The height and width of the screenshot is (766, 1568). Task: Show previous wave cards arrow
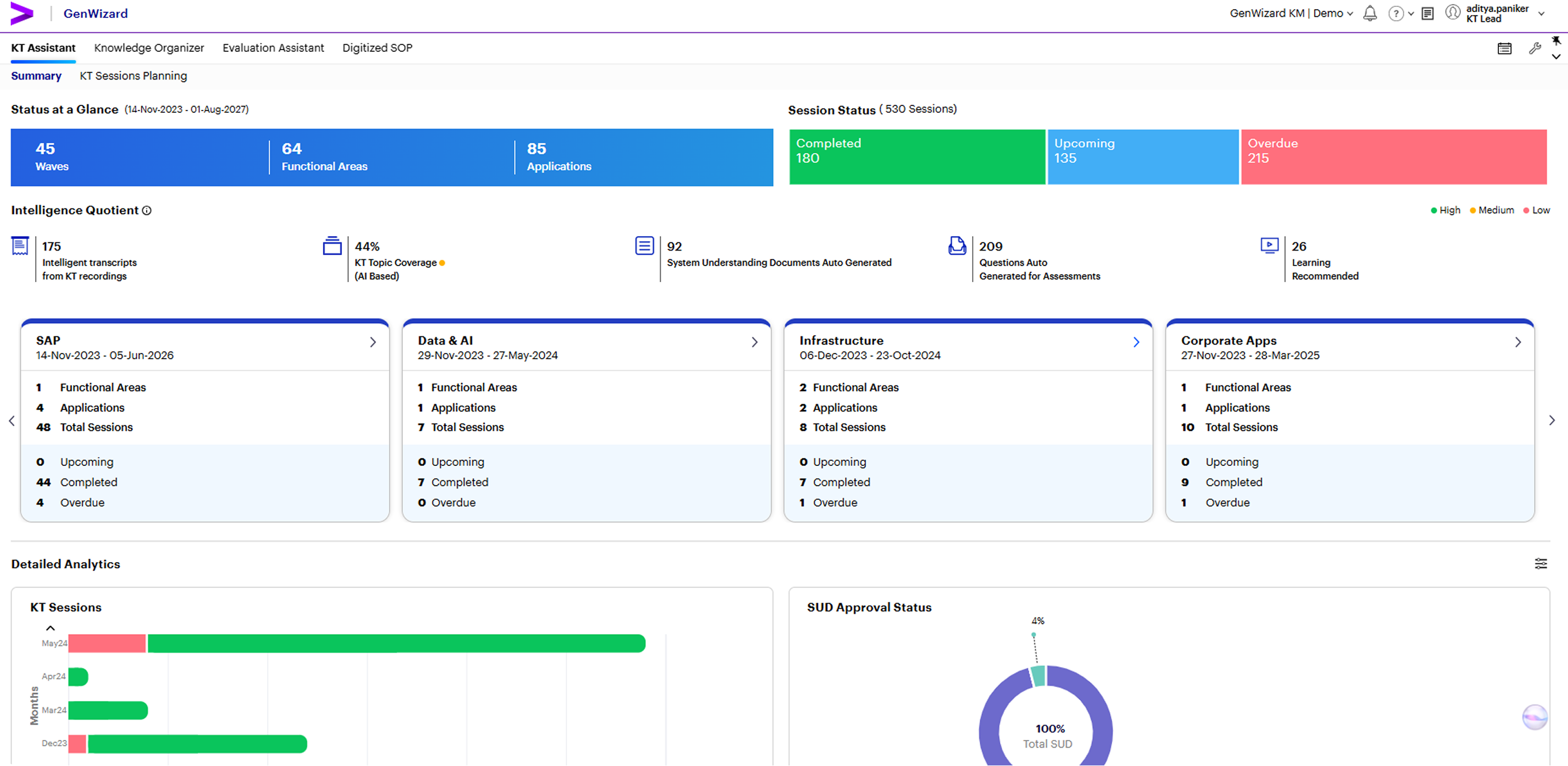click(12, 421)
